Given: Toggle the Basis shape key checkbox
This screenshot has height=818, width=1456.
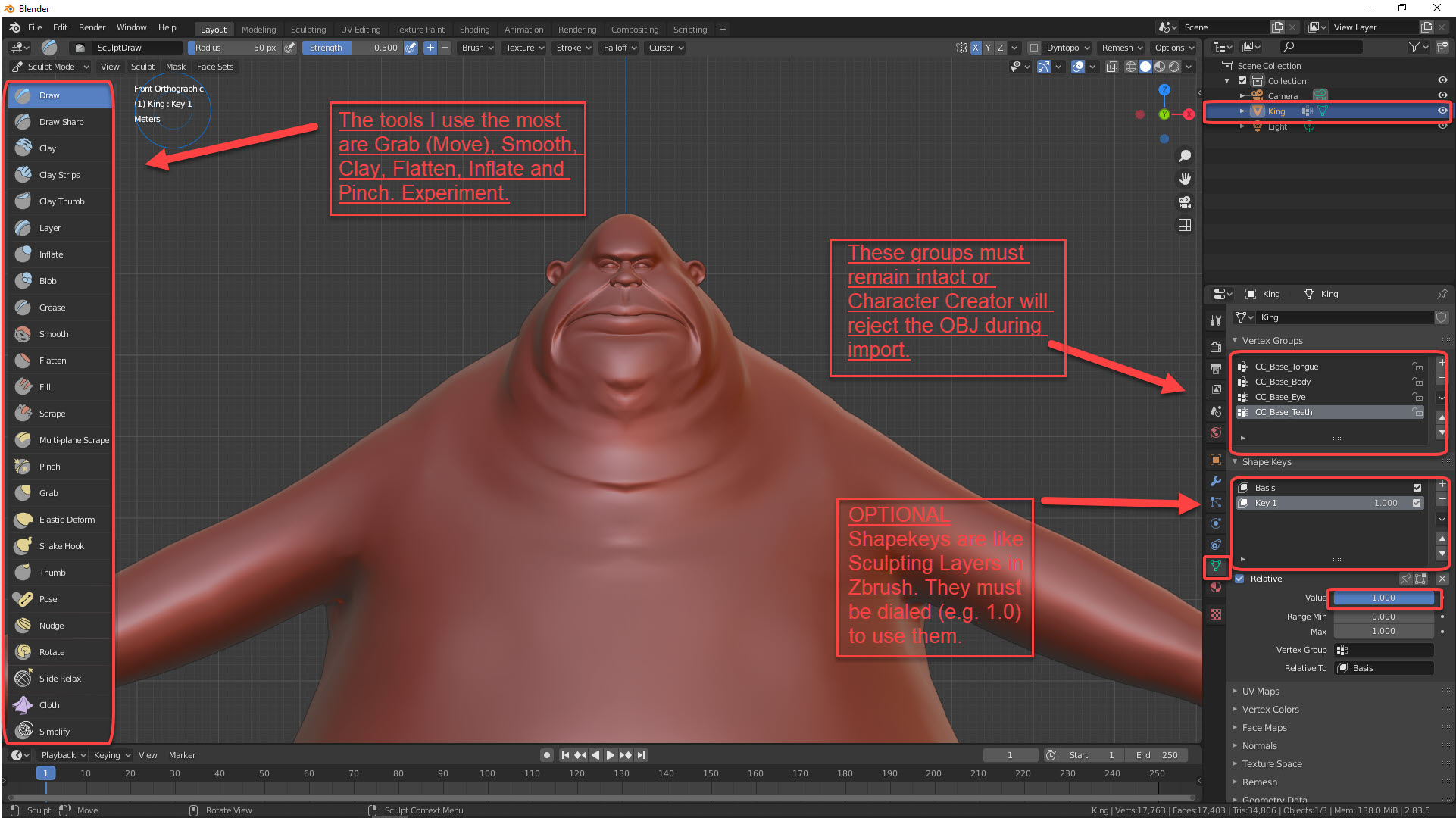Looking at the screenshot, I should 1417,488.
